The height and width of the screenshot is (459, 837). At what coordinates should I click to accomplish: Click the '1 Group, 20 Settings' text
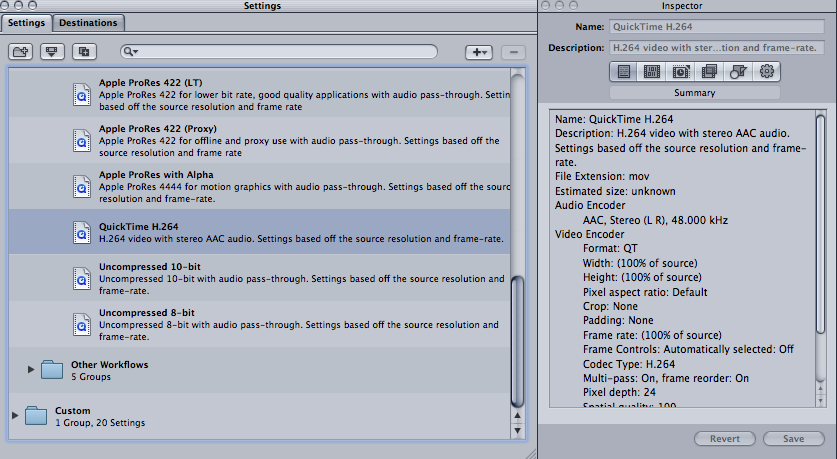coord(100,423)
